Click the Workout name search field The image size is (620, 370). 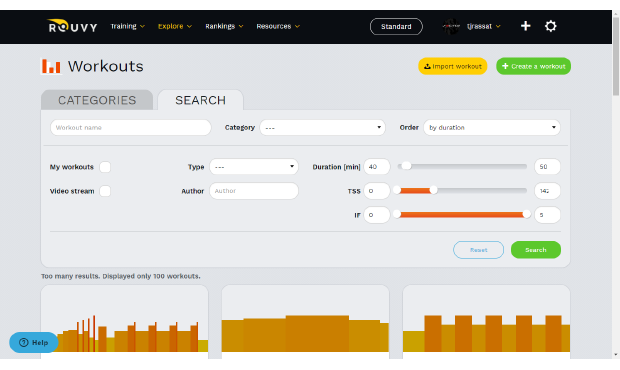pyautogui.click(x=130, y=128)
